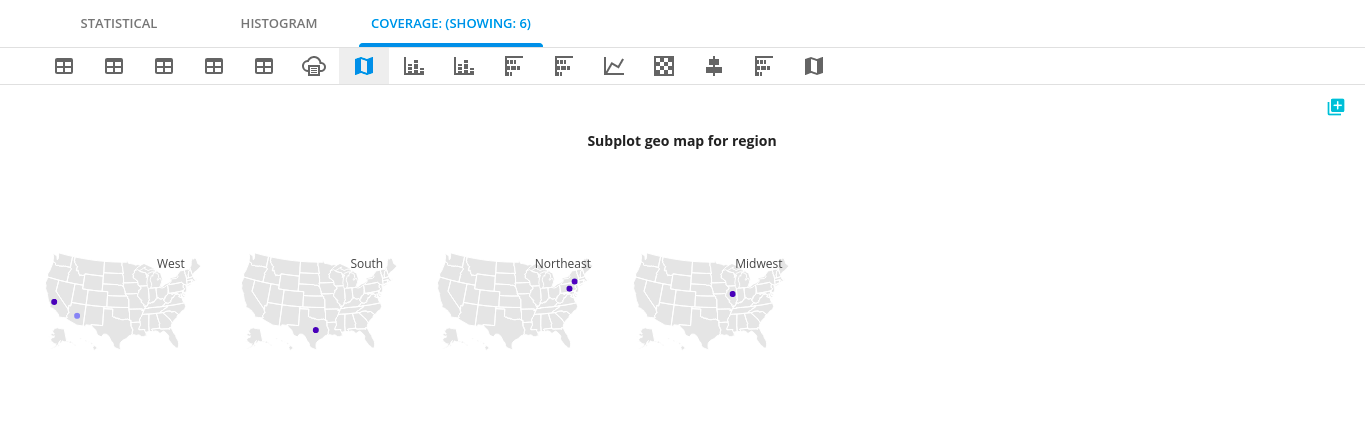Click the gray map icon at toolbar end
This screenshot has height=426, width=1365.
click(x=814, y=66)
